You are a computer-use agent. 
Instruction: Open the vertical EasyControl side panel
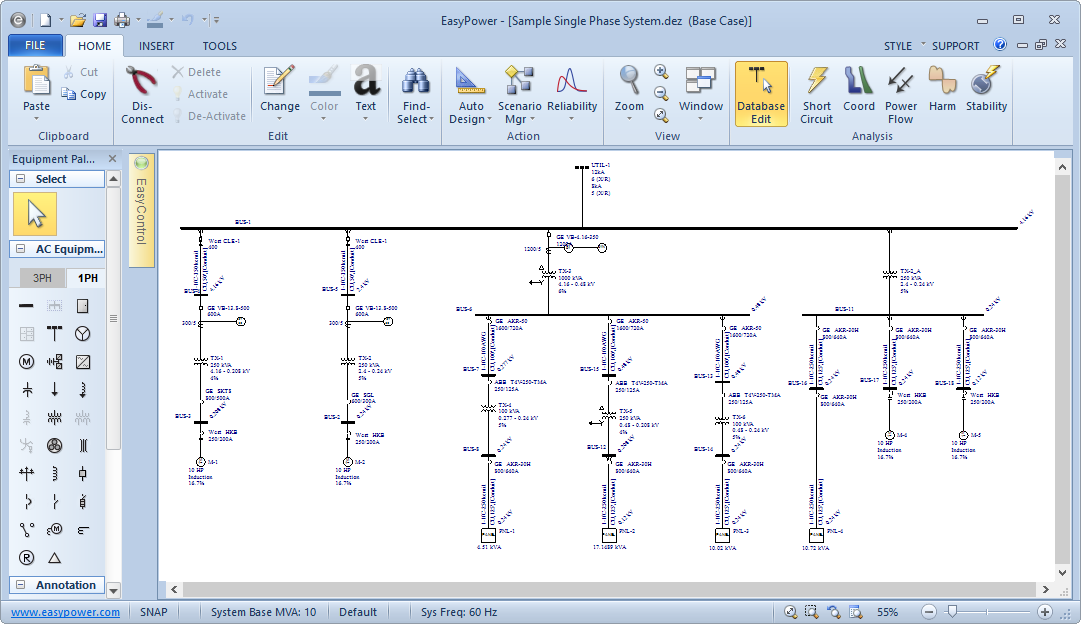[x=141, y=210]
